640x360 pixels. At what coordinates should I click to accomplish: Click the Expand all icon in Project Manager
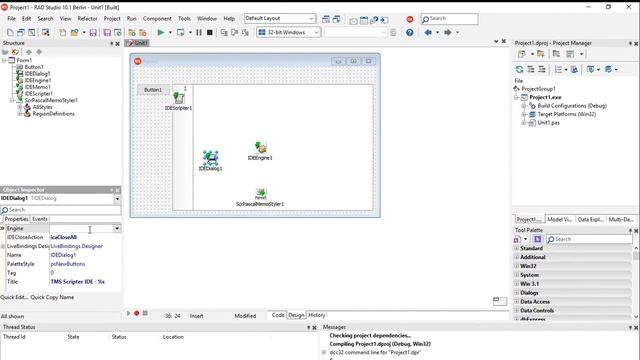531,69
